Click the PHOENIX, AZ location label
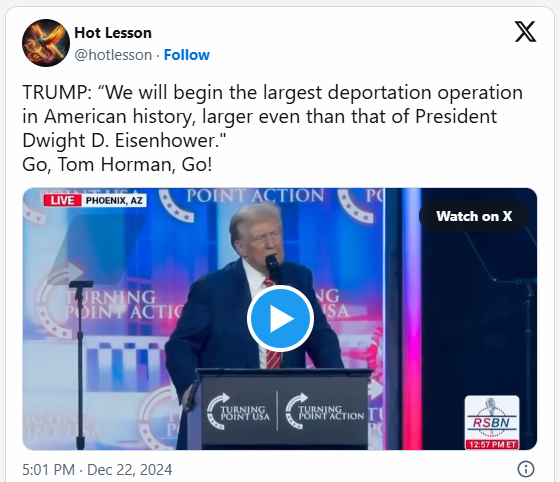The image size is (560, 482). click(x=114, y=200)
